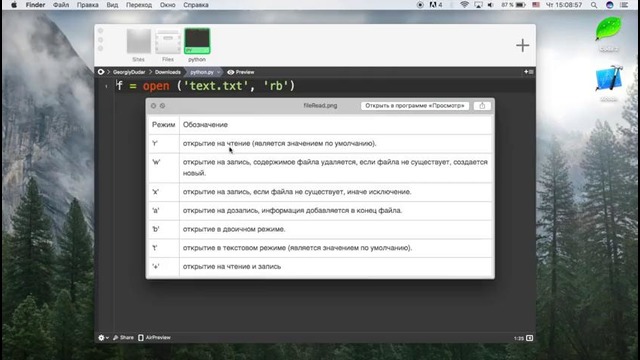Click the clock showing 15:08:57
640x360 pixels.
click(564, 5)
